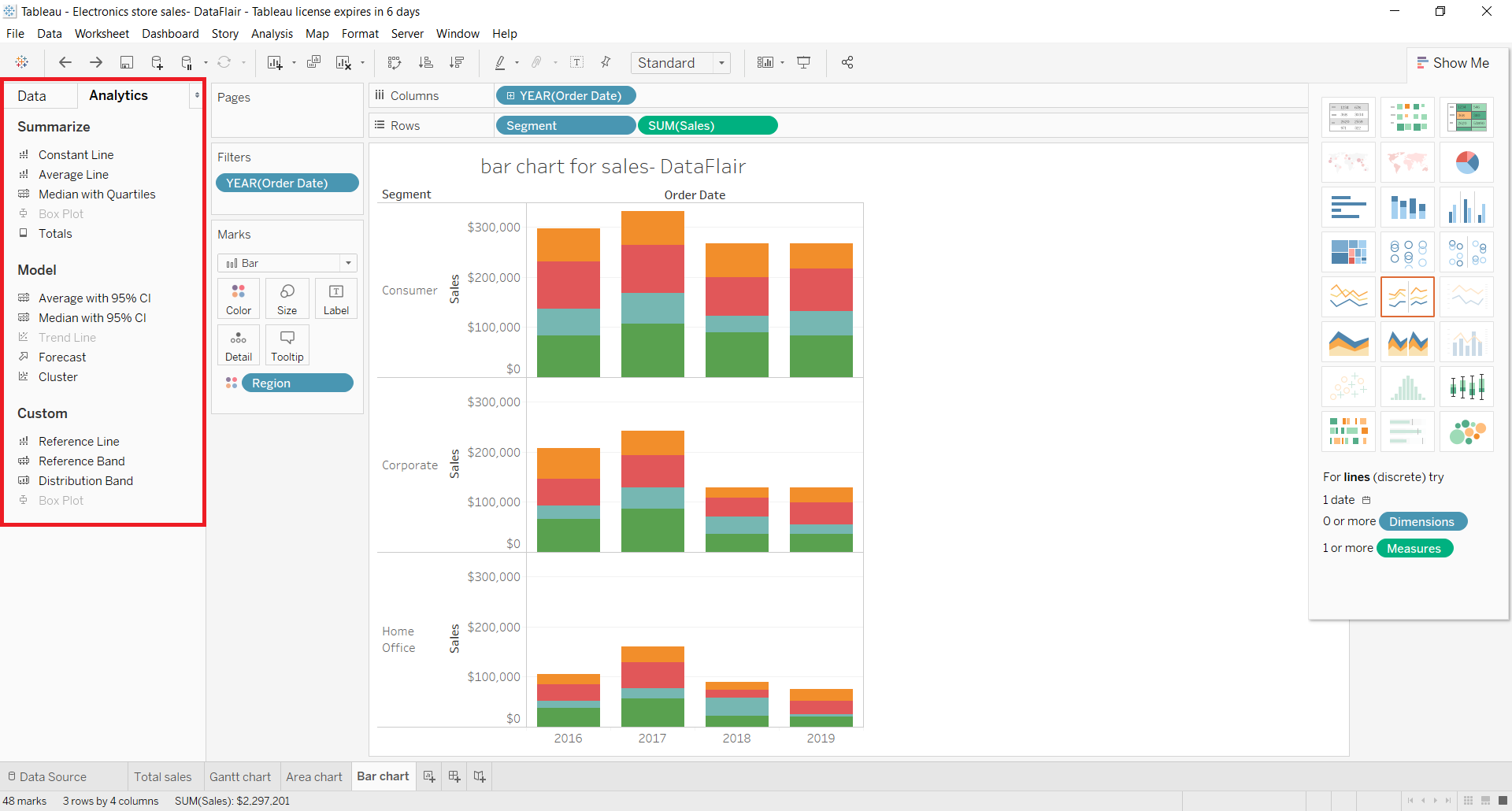Open dropdown arrow beside clear sheet icon

pos(362,63)
